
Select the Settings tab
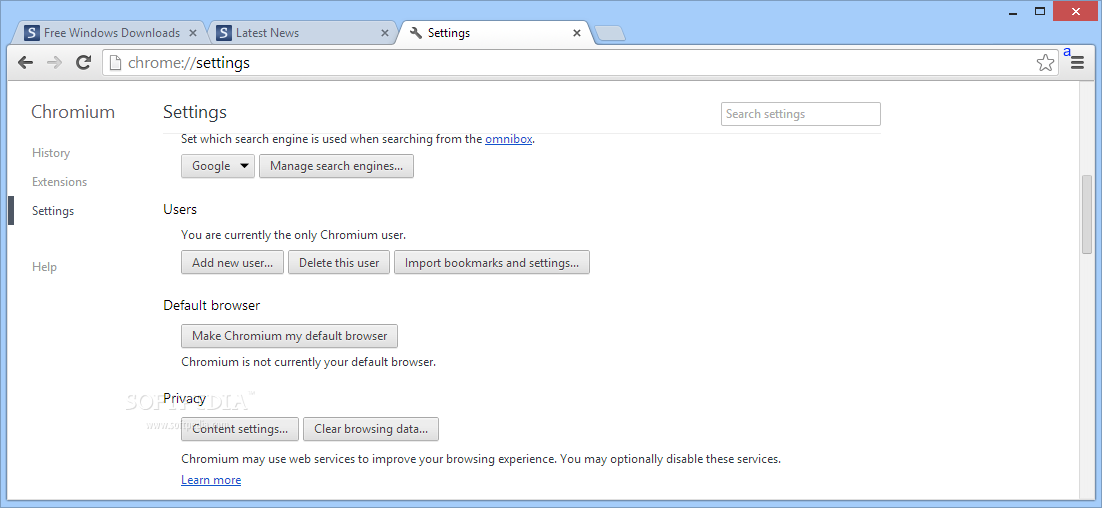click(x=495, y=33)
